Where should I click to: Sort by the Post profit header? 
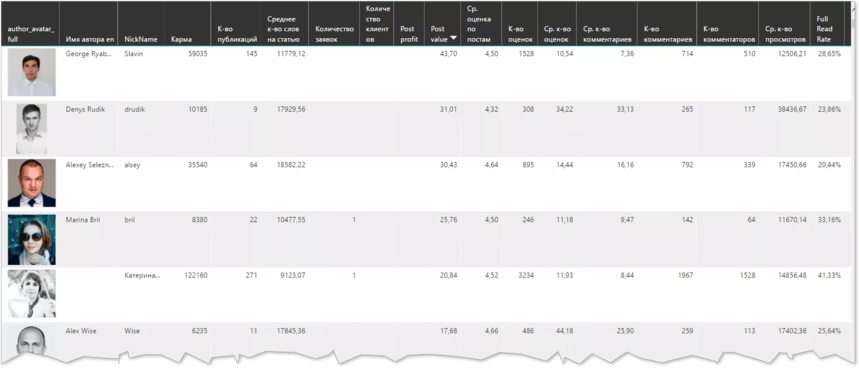(409, 34)
